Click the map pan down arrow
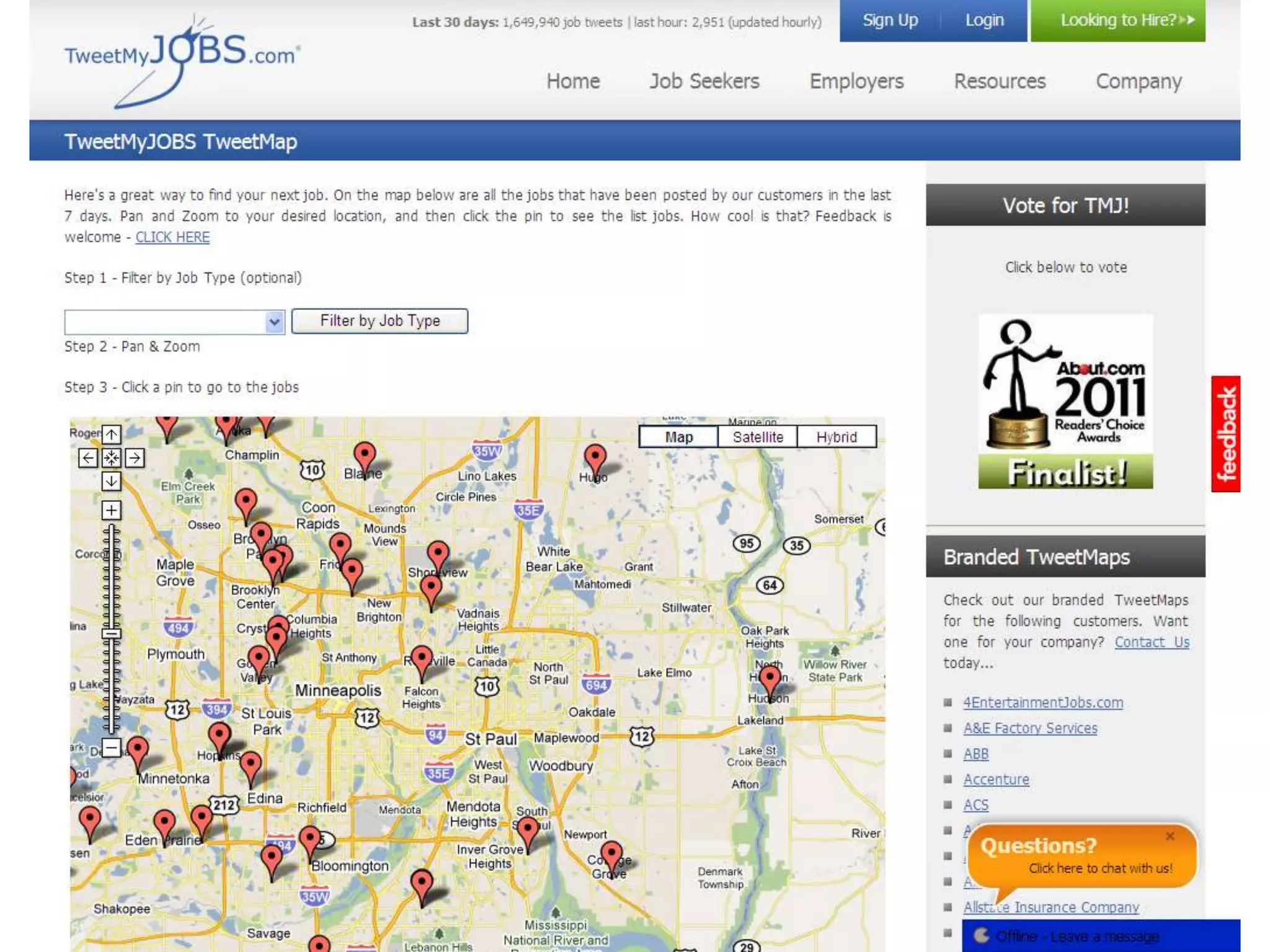The width and height of the screenshot is (1270, 952). click(x=112, y=481)
